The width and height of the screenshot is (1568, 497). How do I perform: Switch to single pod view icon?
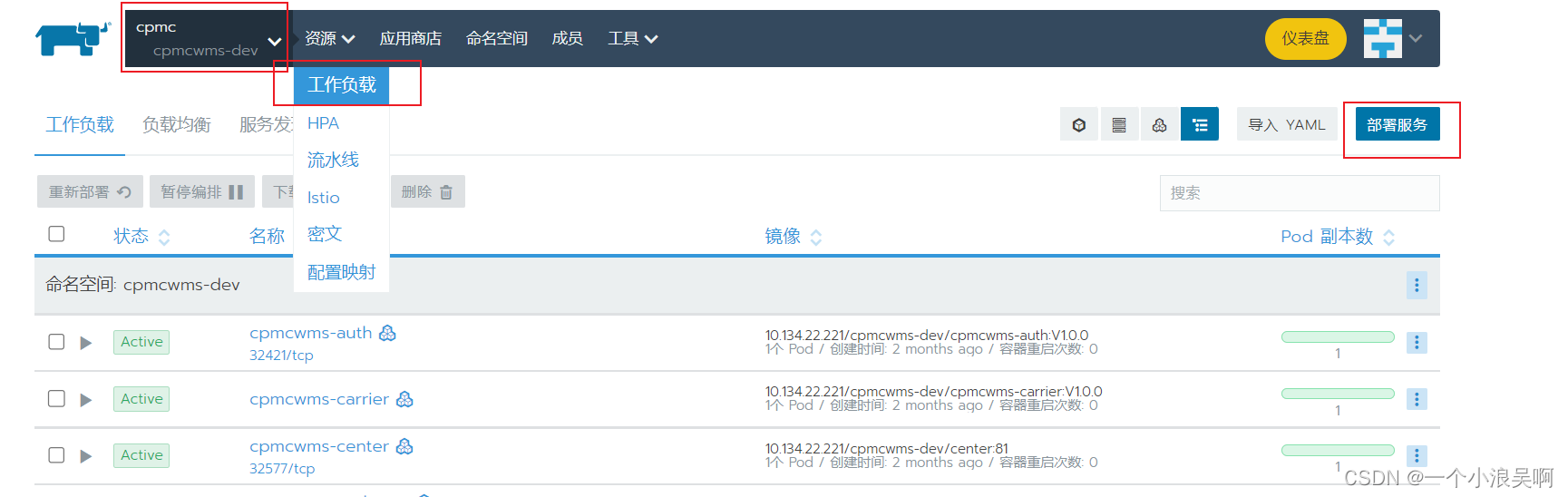pos(1079,124)
